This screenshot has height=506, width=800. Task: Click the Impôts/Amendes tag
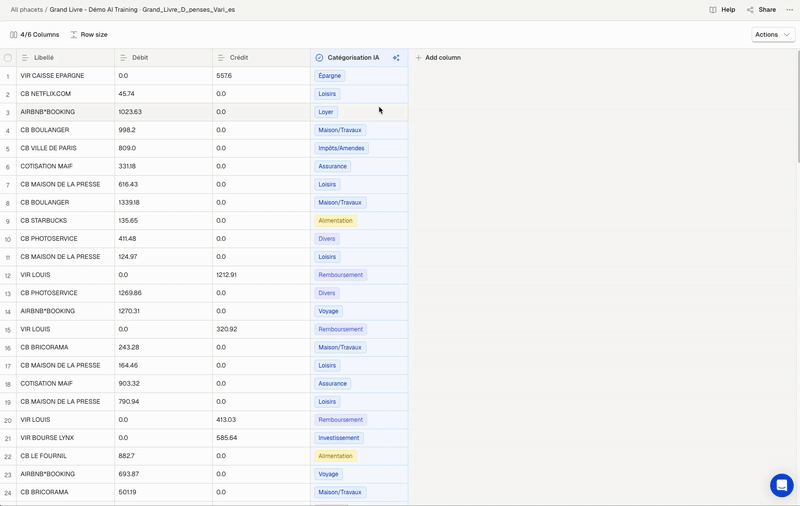coord(341,148)
